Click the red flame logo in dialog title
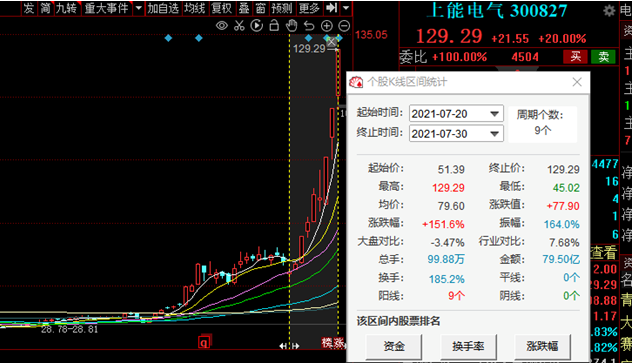The image size is (634, 363). [356, 82]
